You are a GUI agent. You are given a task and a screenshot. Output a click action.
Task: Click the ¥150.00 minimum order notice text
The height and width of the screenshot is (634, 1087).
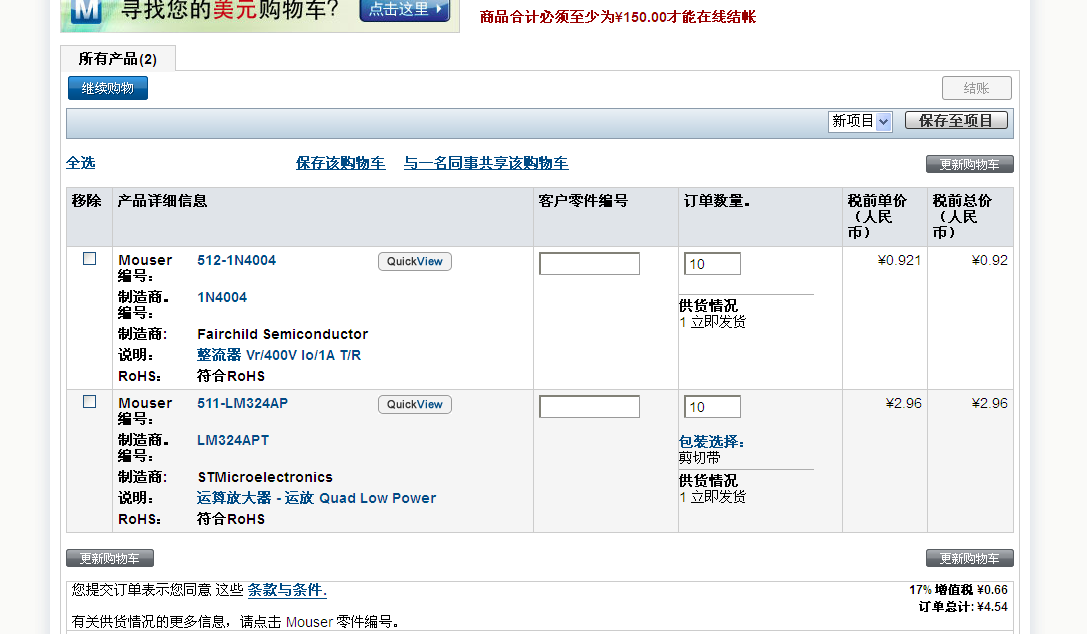click(x=618, y=17)
